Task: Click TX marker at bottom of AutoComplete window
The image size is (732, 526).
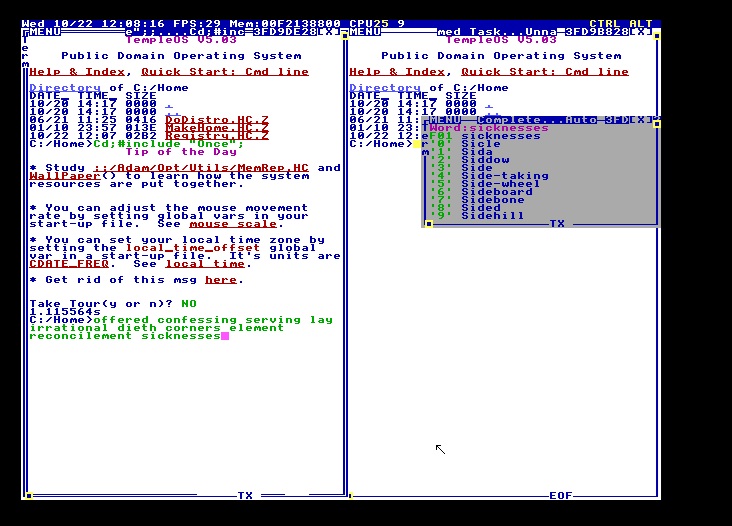Action: (557, 224)
